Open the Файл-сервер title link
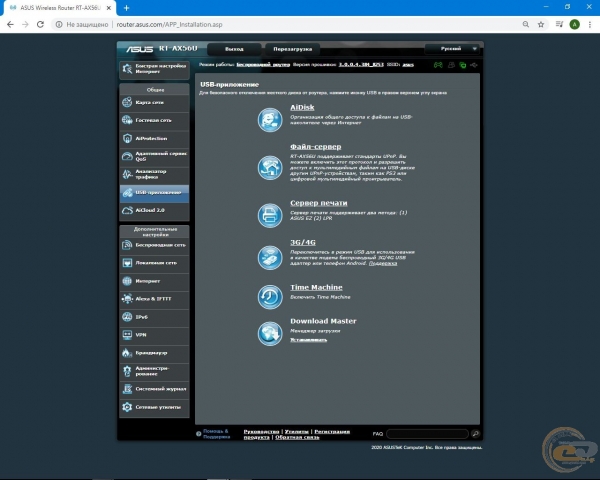The image size is (600, 480). coord(315,147)
